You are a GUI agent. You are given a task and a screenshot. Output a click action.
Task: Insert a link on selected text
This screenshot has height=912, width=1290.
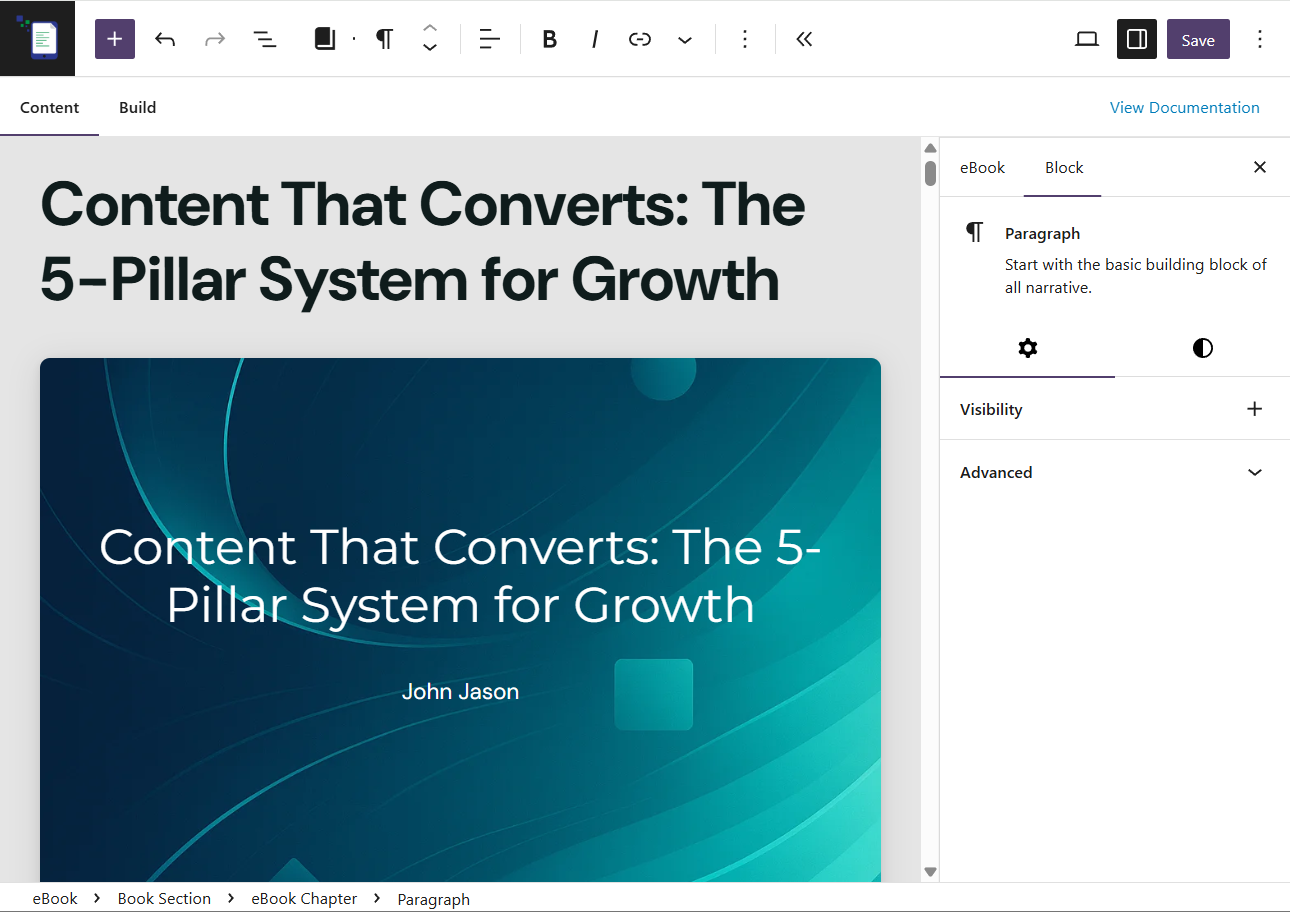pos(640,39)
